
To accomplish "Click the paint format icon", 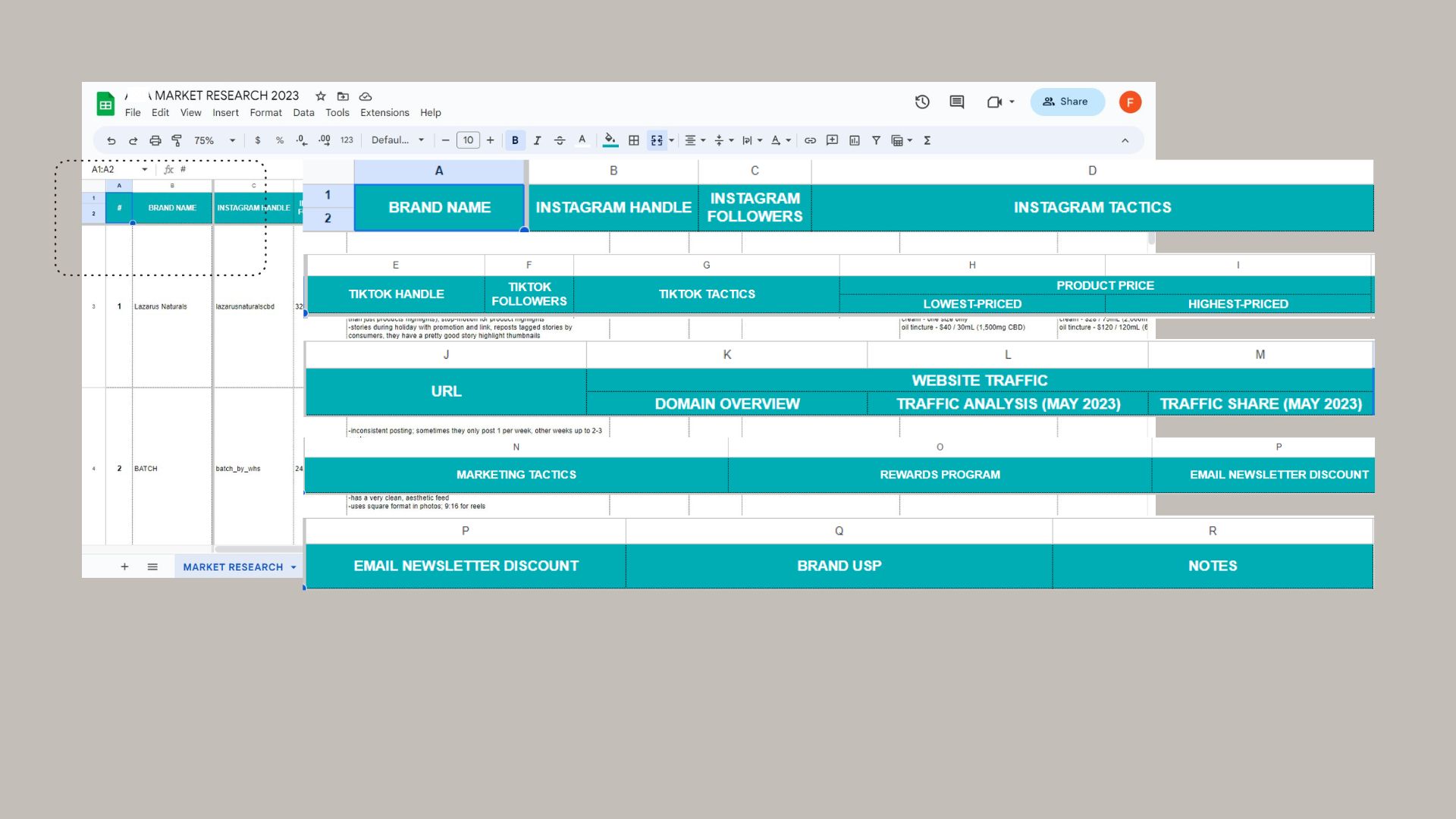I will (x=177, y=140).
